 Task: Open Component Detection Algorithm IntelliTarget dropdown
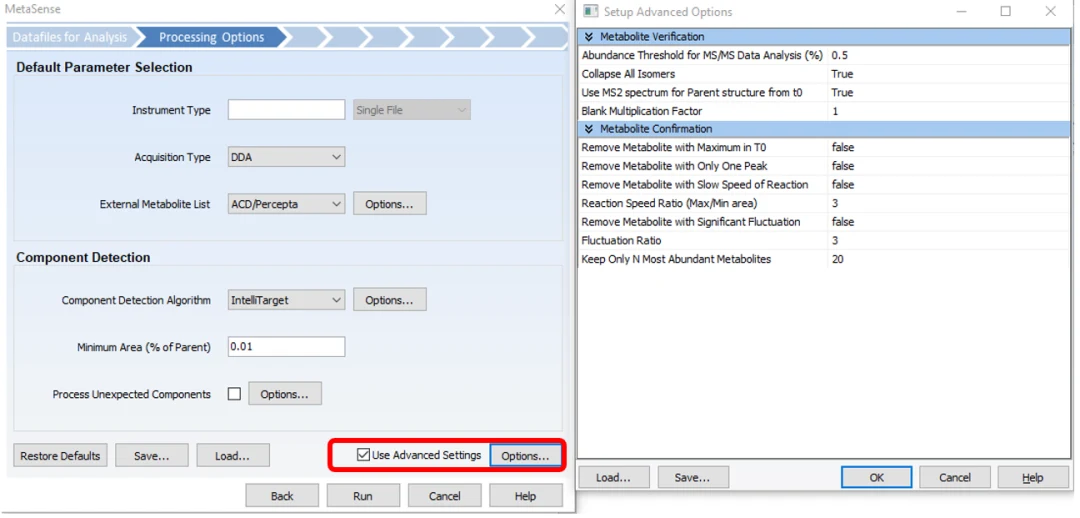287,300
